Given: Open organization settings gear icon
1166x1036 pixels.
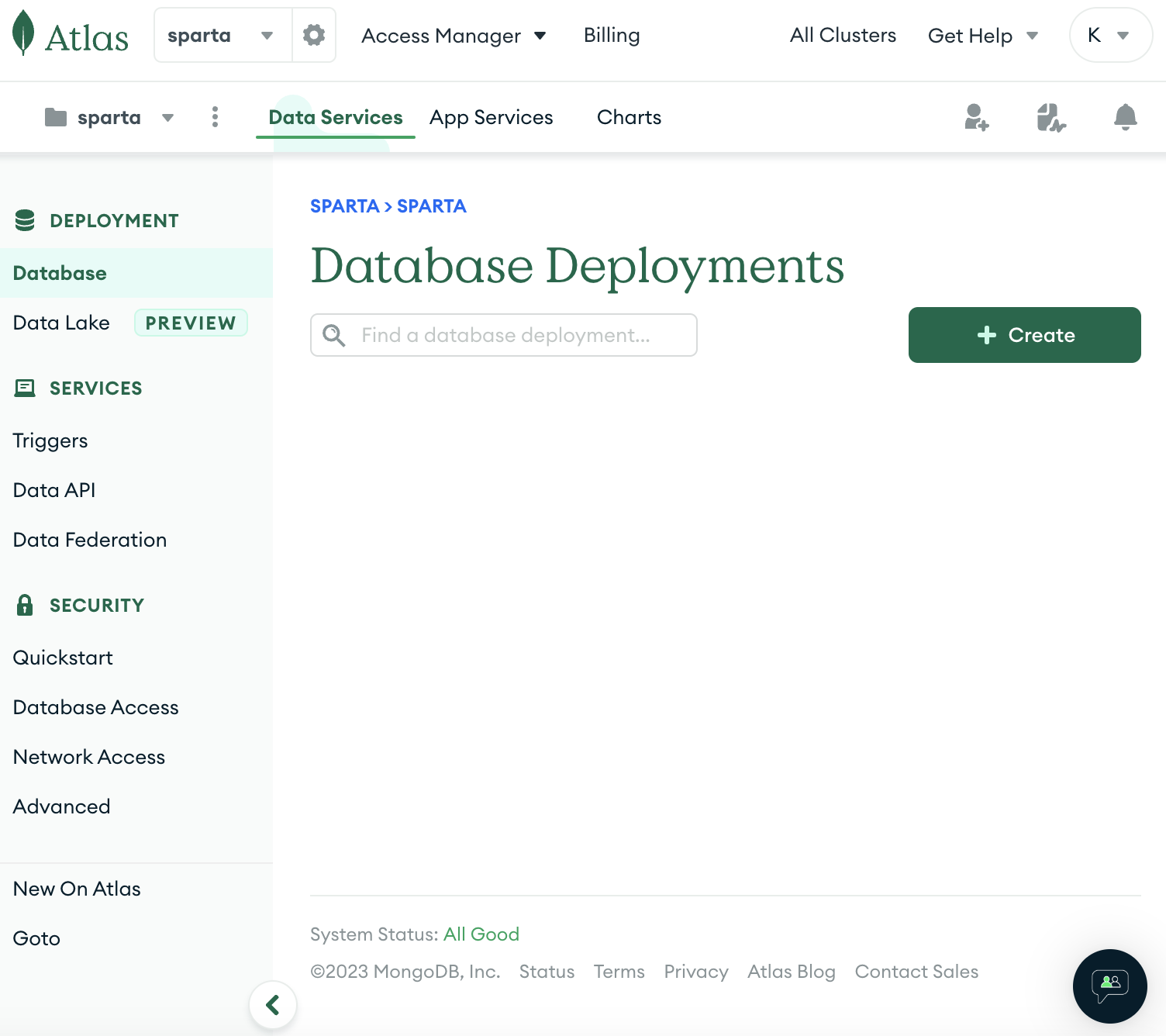Looking at the screenshot, I should point(314,35).
